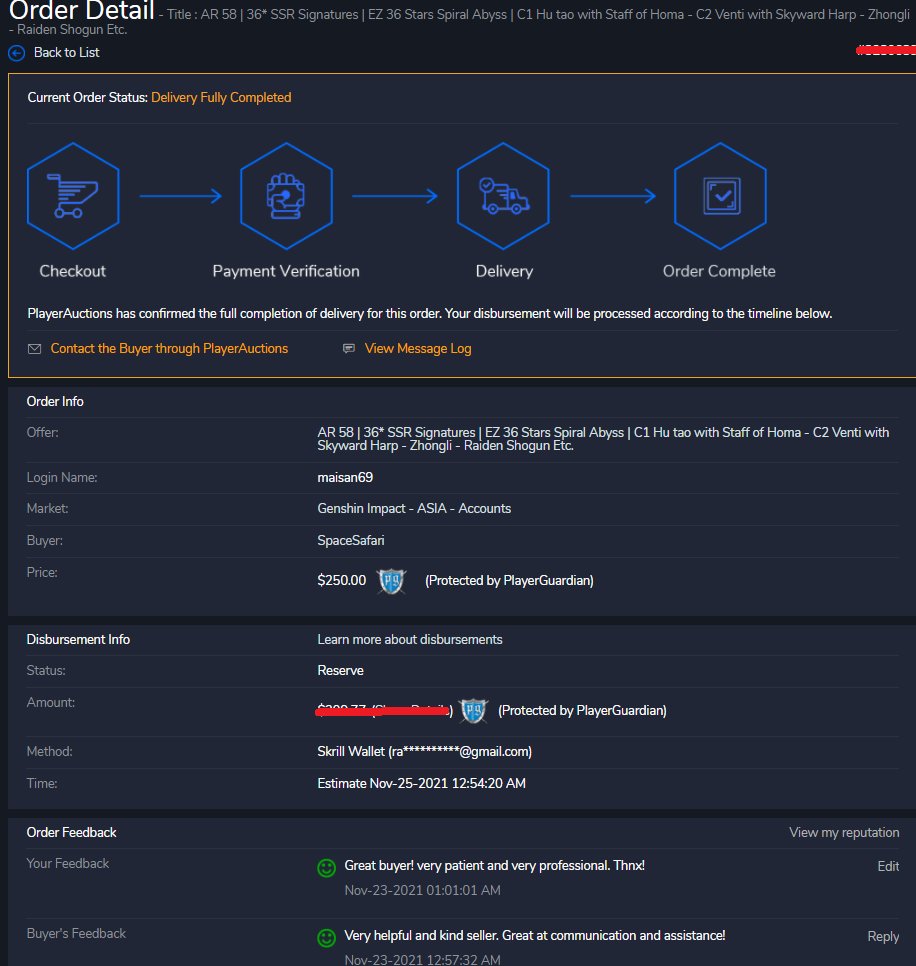Click the Delivery step label
916x966 pixels.
click(504, 271)
